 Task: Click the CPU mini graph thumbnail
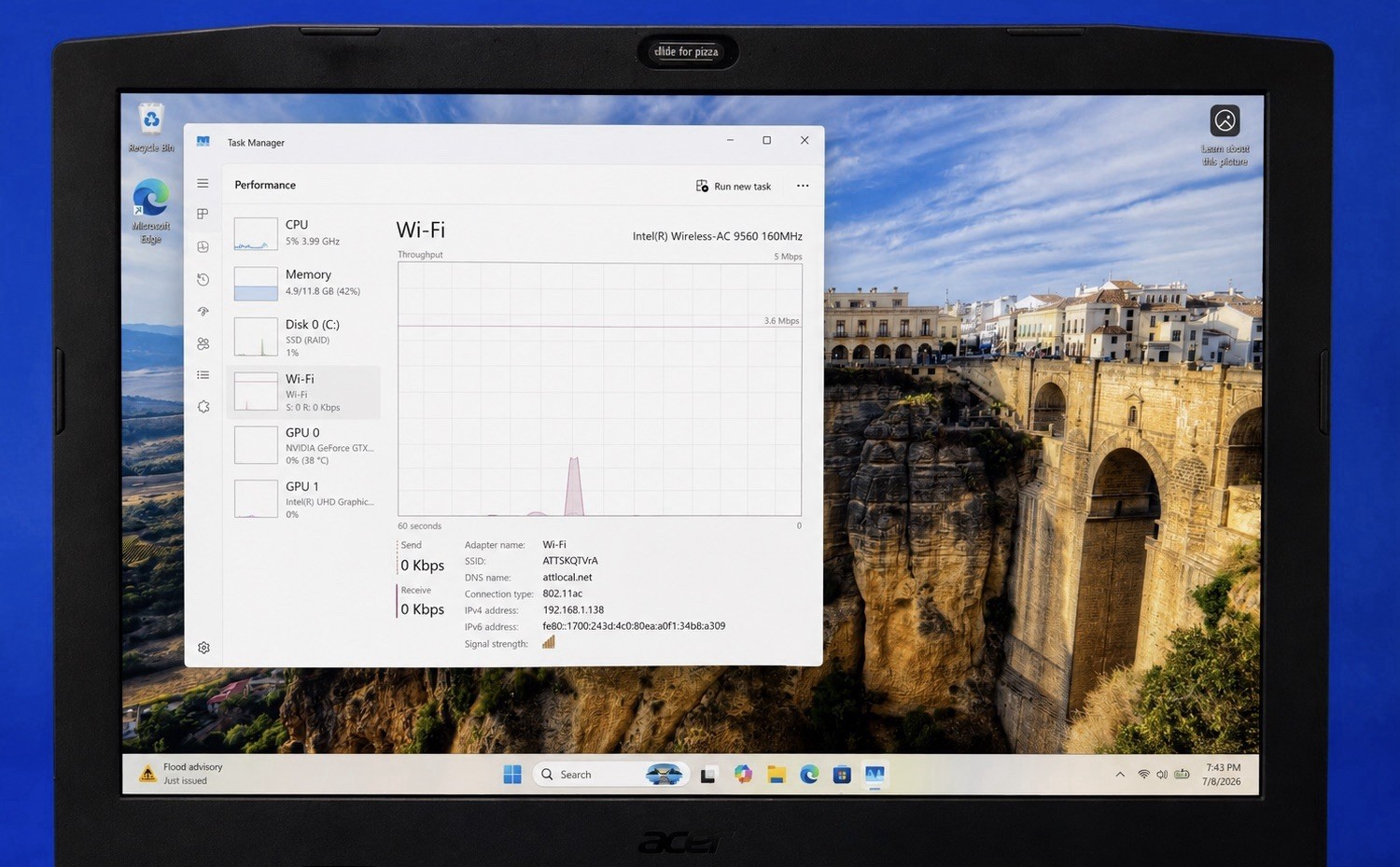click(x=256, y=233)
